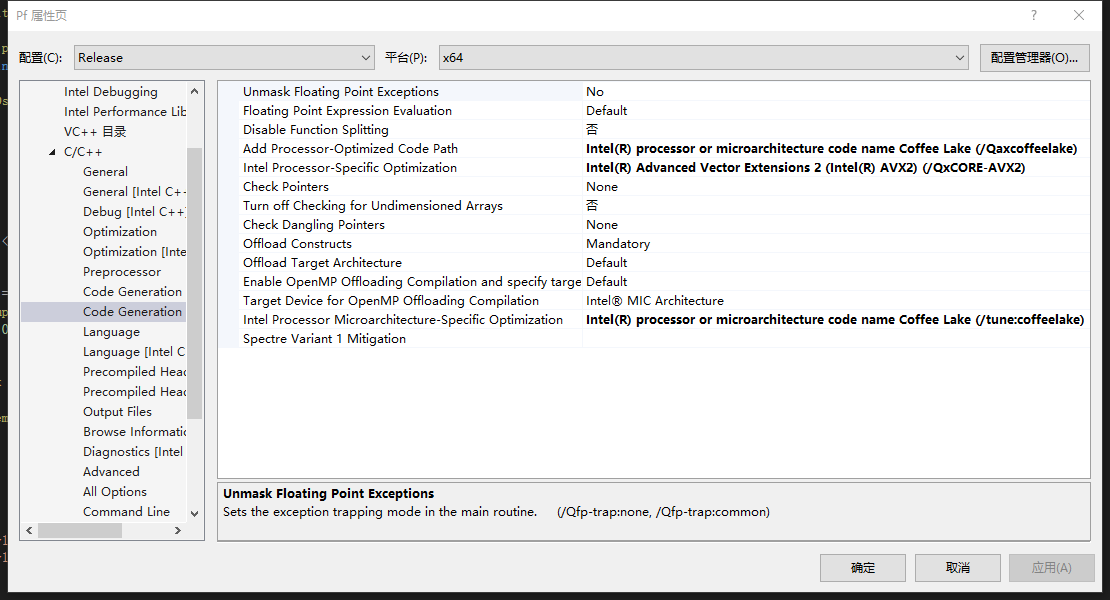Select Check Pointers property row
Screen dimensions: 1110x600
286,187
